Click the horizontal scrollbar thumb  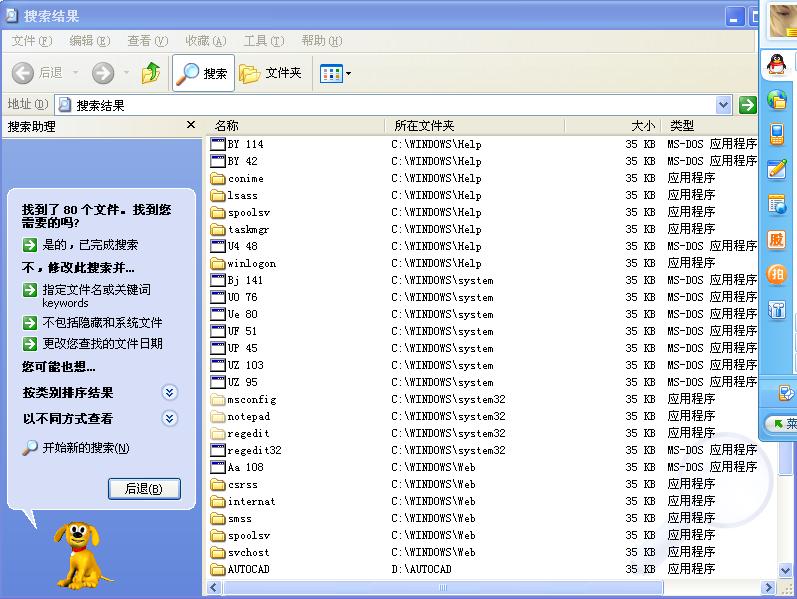443,588
